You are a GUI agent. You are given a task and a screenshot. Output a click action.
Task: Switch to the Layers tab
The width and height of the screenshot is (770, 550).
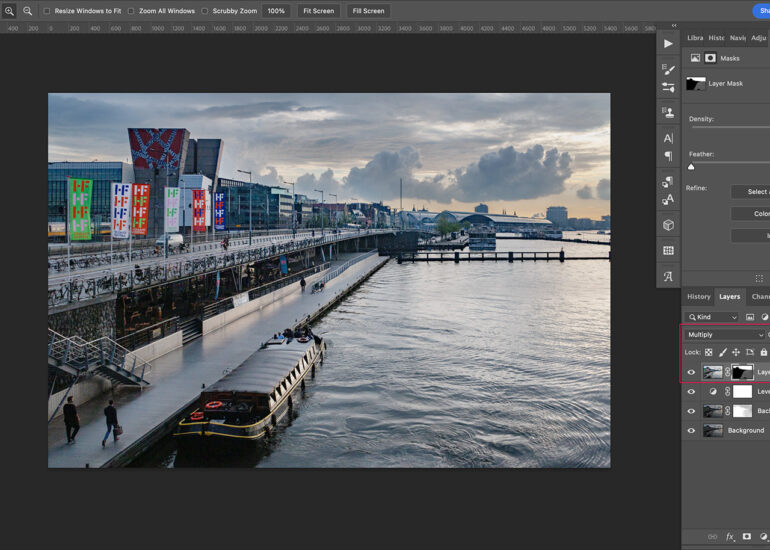click(x=729, y=297)
